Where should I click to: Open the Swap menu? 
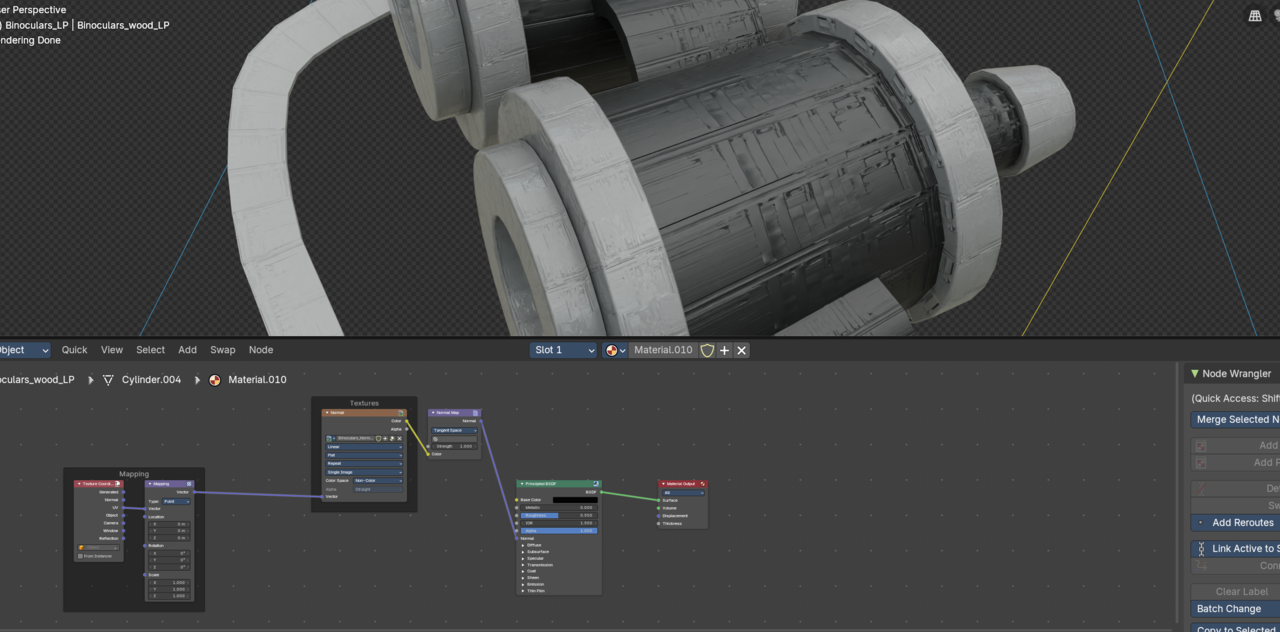223,350
